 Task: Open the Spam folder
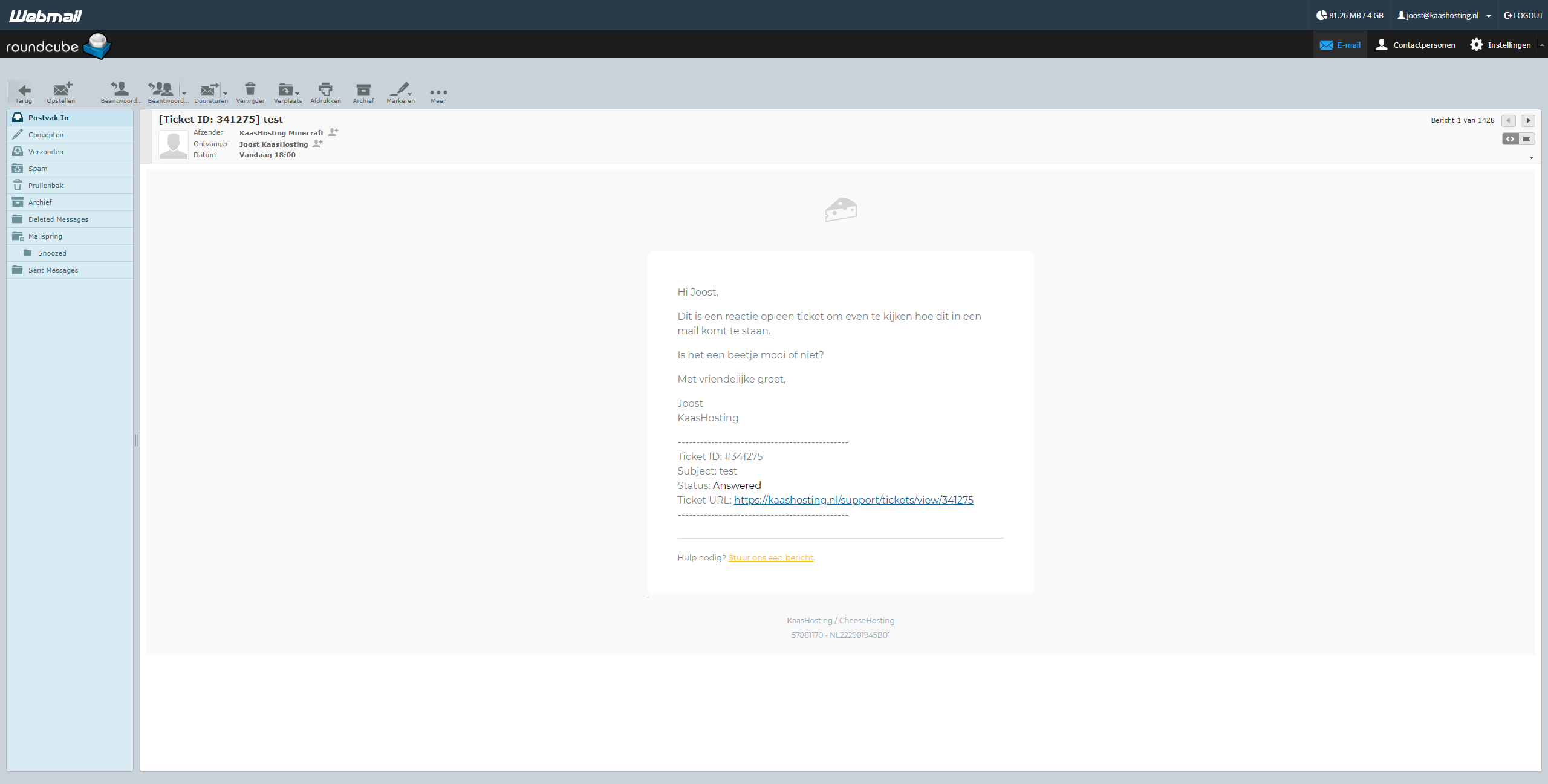point(37,169)
